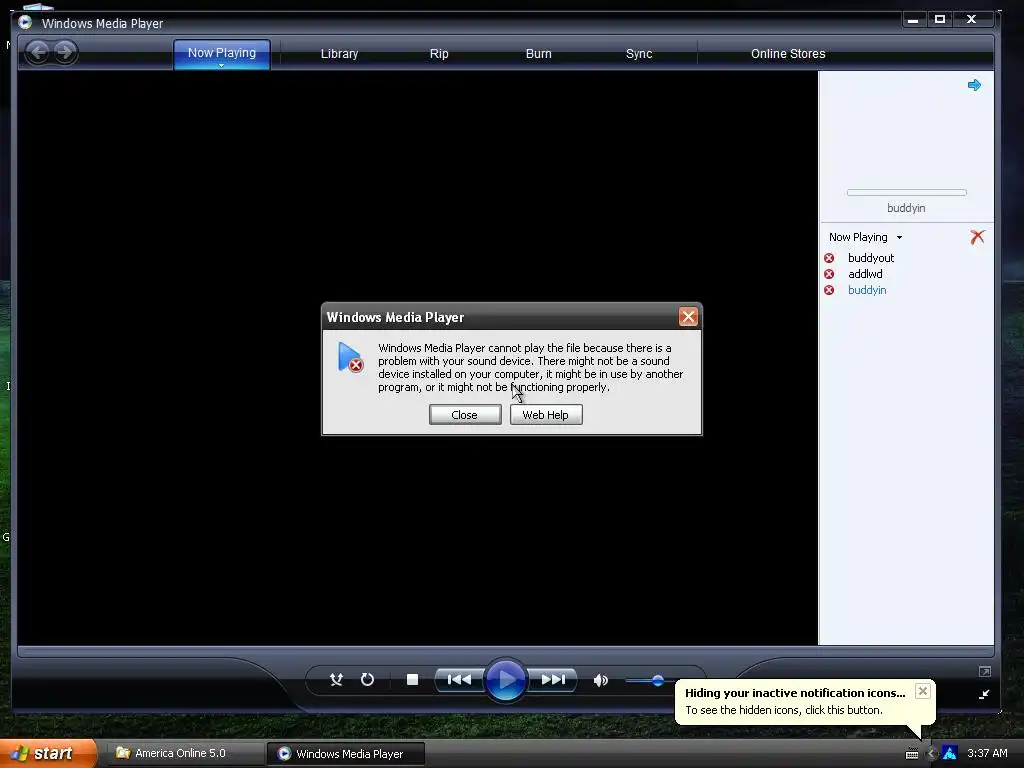Dismiss the error dialog with its X button
Screen dimensions: 1024x768
pyautogui.click(x=688, y=317)
